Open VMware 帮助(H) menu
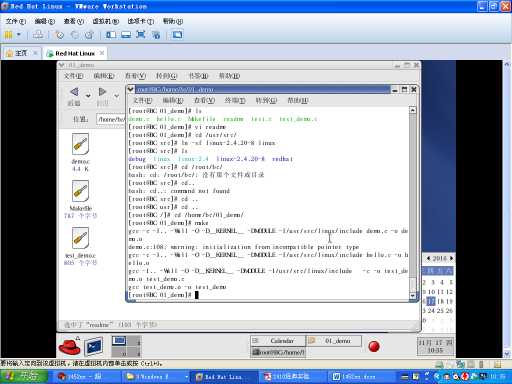 pos(173,21)
